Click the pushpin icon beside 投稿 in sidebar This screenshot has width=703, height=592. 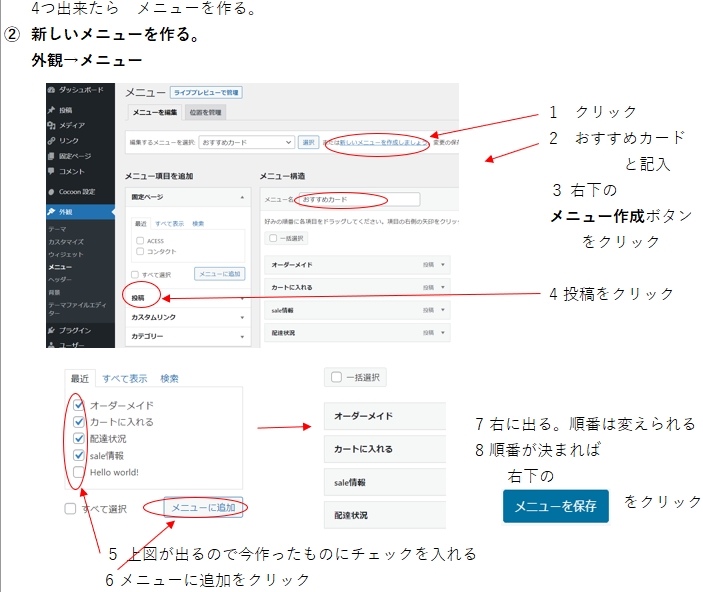click(x=52, y=110)
